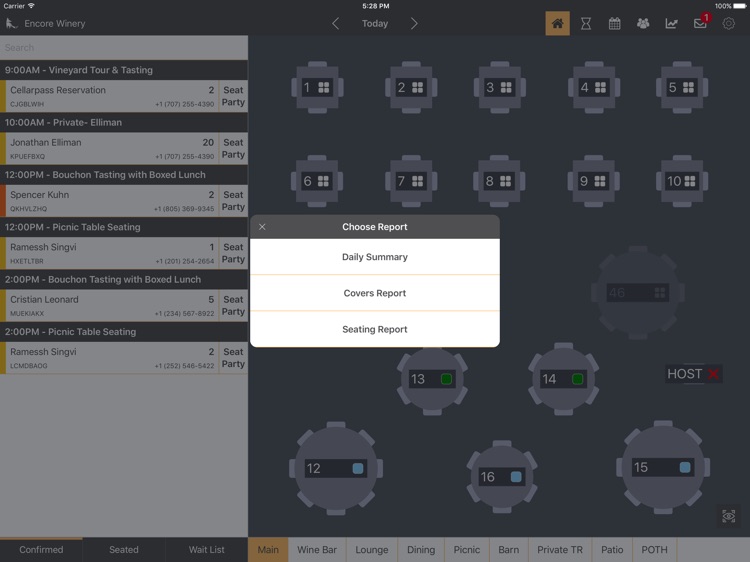The height and width of the screenshot is (562, 750).
Task: Select dimmed table 46
Action: pos(638,293)
